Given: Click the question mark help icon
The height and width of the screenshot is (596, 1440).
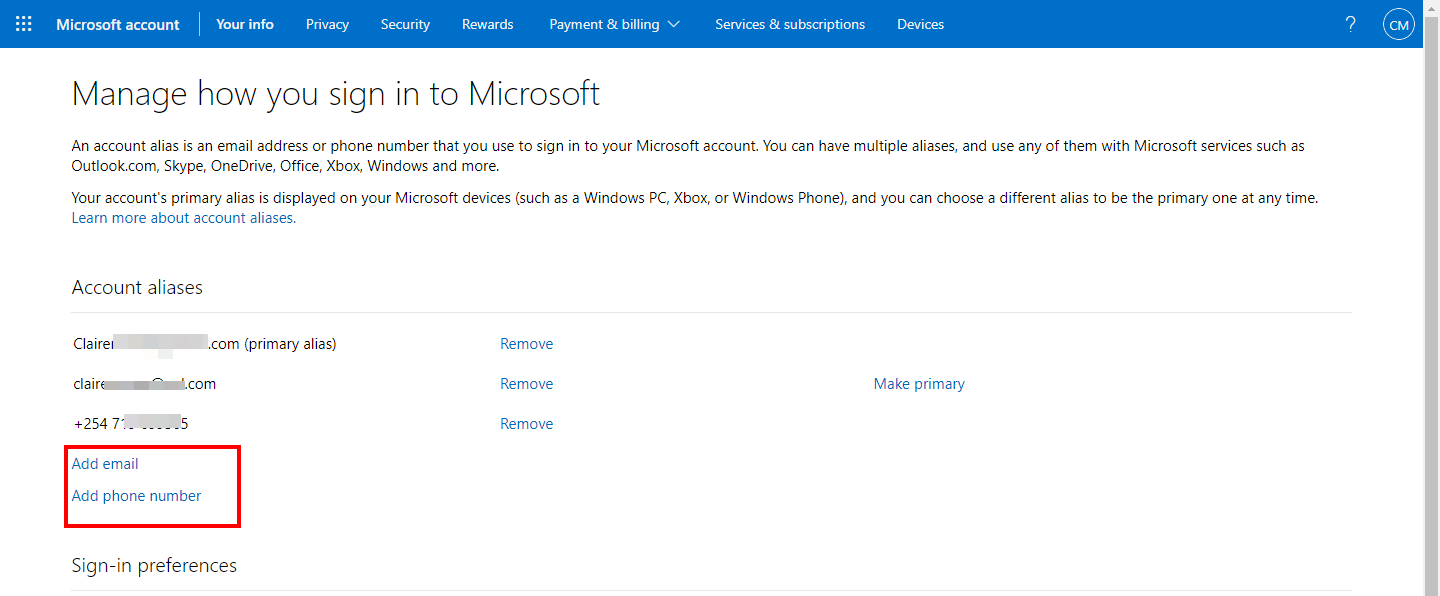Looking at the screenshot, I should pos(1351,24).
